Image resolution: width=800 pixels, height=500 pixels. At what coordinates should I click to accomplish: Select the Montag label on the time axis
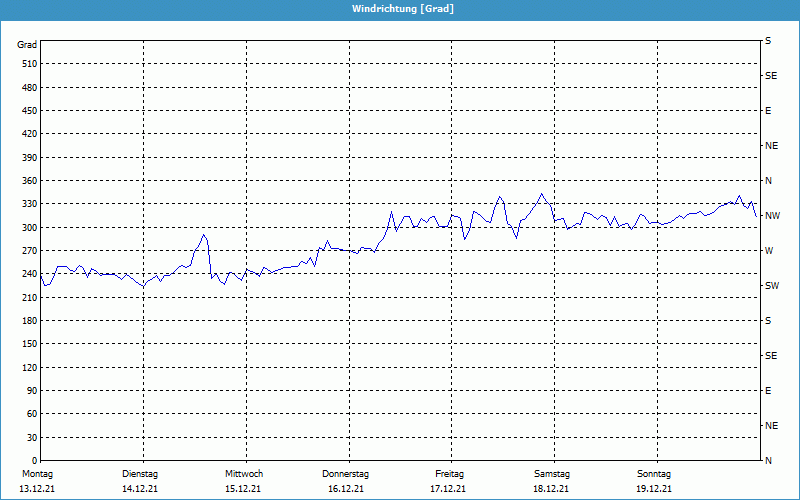[x=36, y=473]
